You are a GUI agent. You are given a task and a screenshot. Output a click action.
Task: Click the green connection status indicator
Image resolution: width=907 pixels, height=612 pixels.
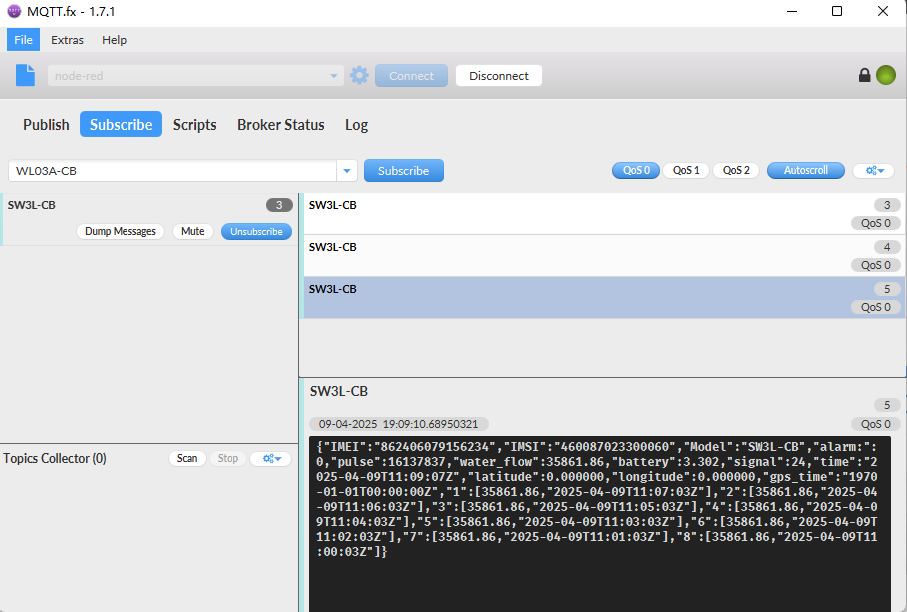[886, 75]
